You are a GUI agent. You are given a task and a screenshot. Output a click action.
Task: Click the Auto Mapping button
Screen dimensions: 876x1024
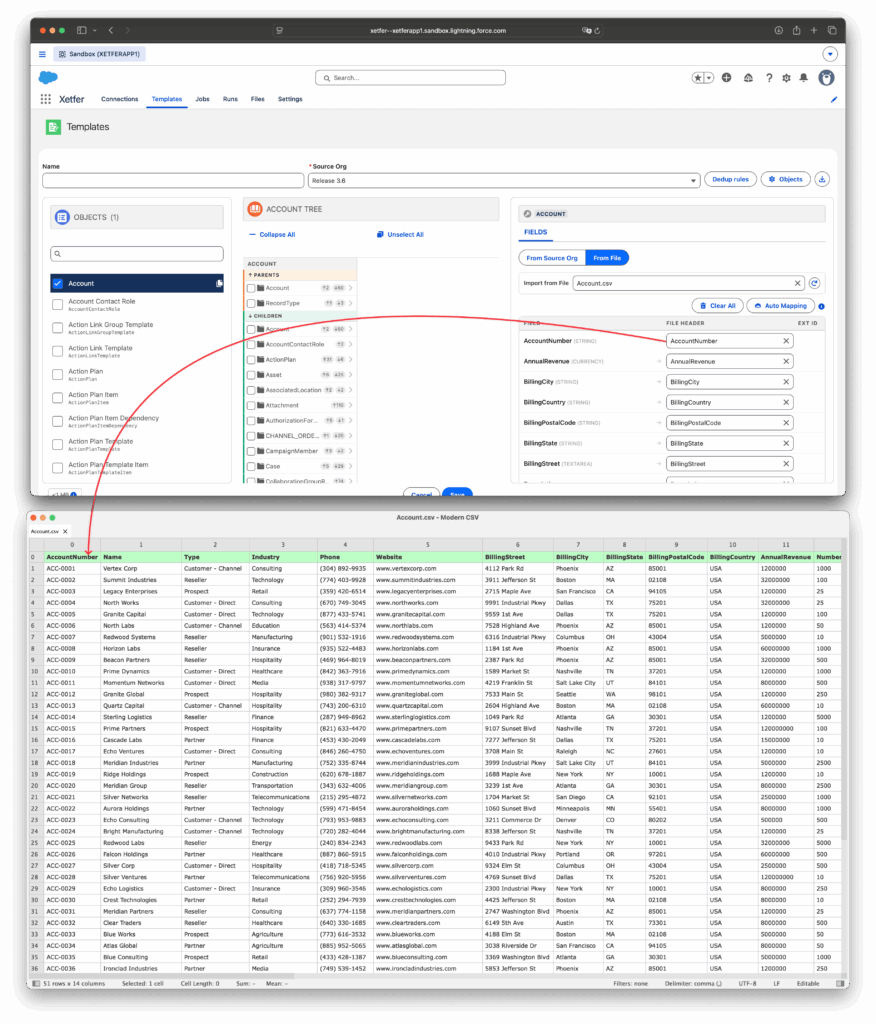(780, 306)
